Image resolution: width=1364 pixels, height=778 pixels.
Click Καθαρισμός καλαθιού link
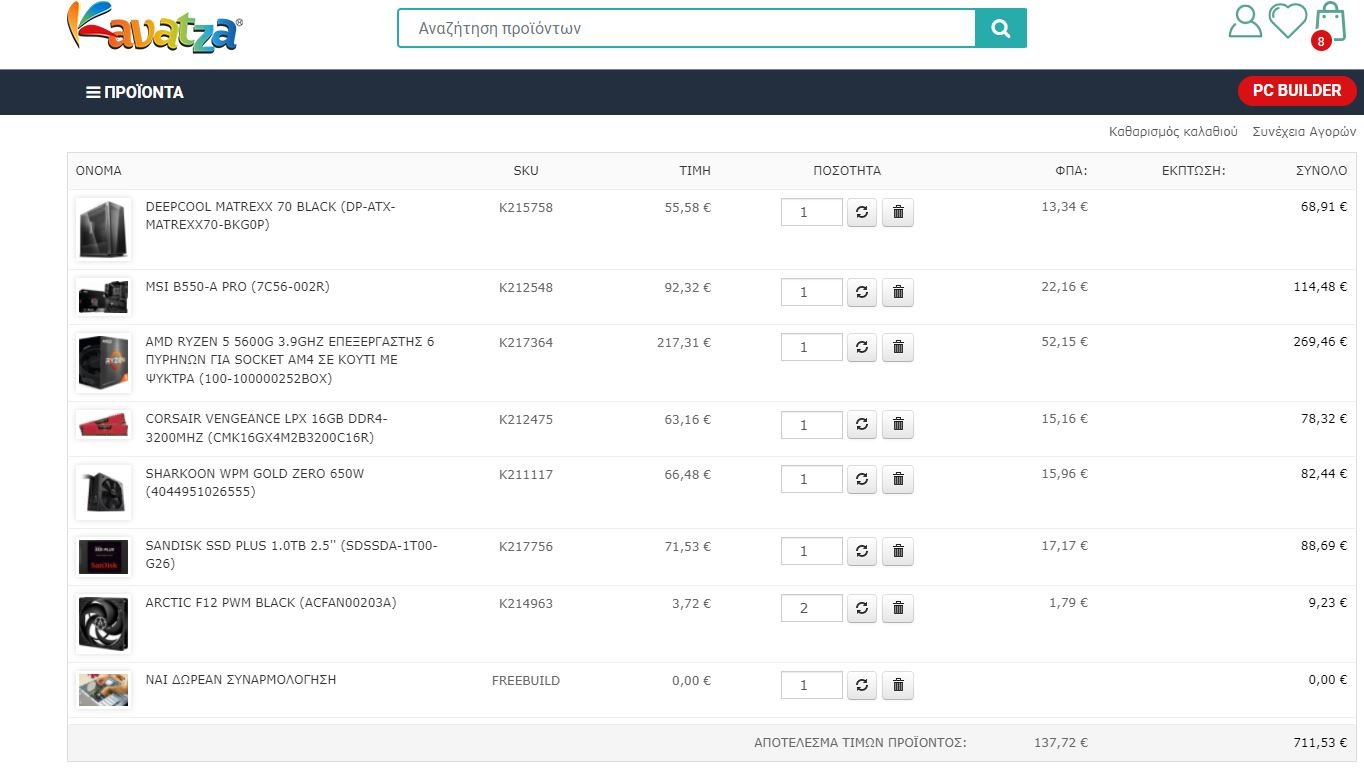[x=1173, y=132]
